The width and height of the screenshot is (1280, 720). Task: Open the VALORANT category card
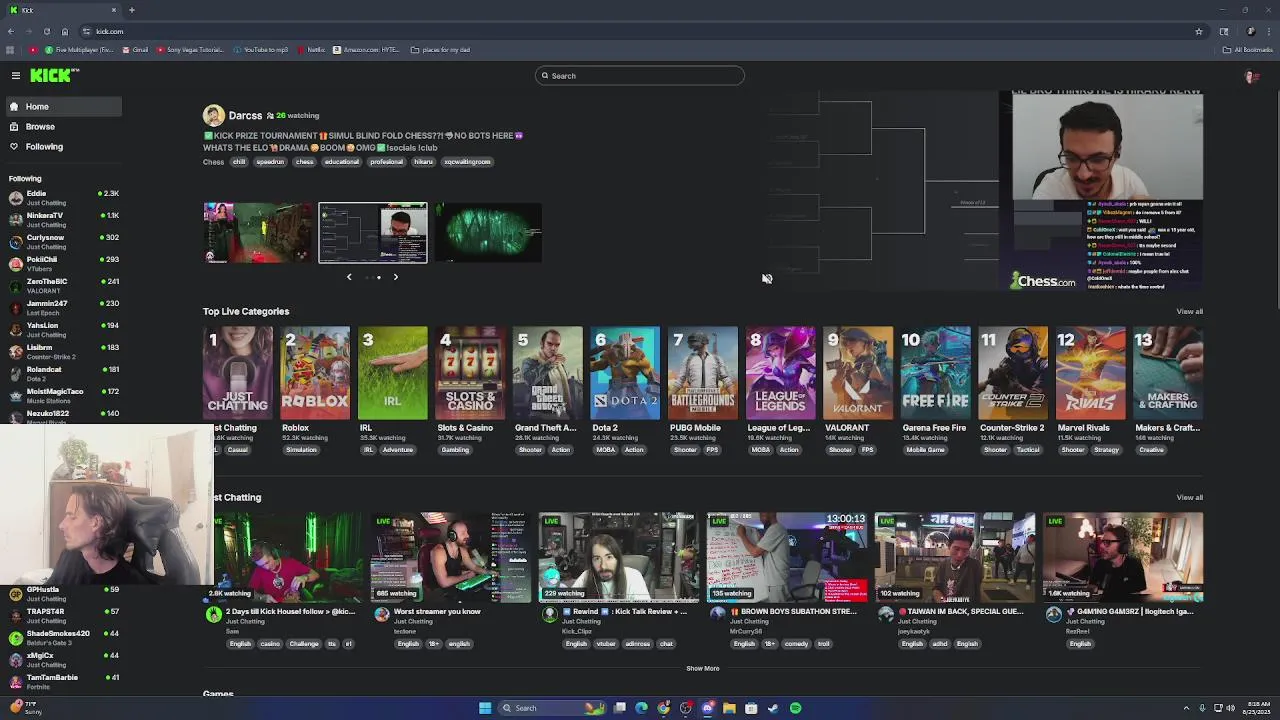pyautogui.click(x=858, y=372)
